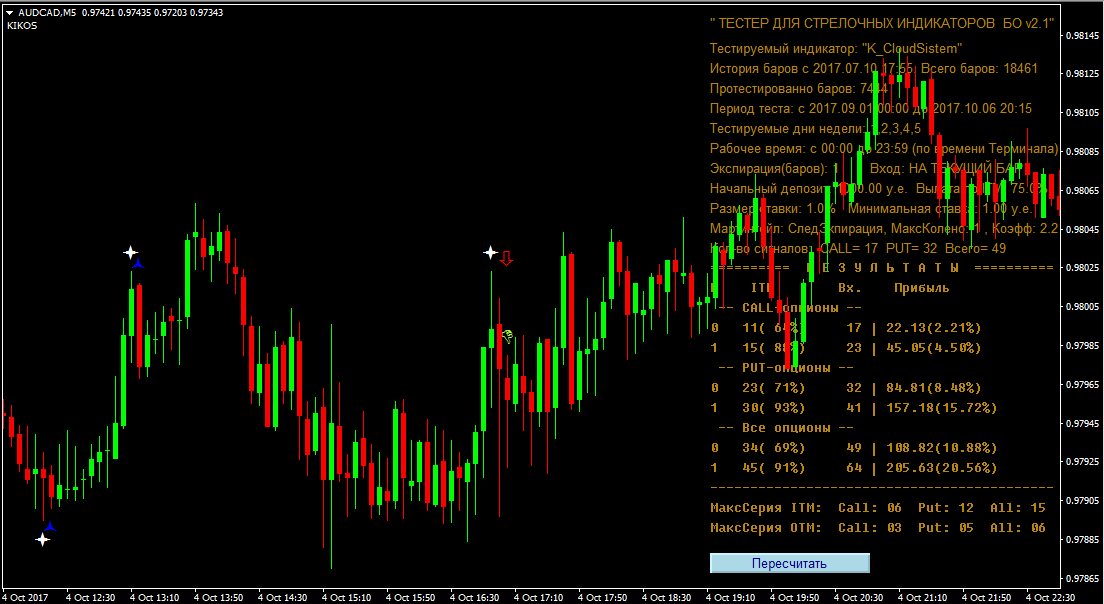1104x604 pixels.
Task: Click the blue arrow below the upper-left white star
Action: coord(138,265)
